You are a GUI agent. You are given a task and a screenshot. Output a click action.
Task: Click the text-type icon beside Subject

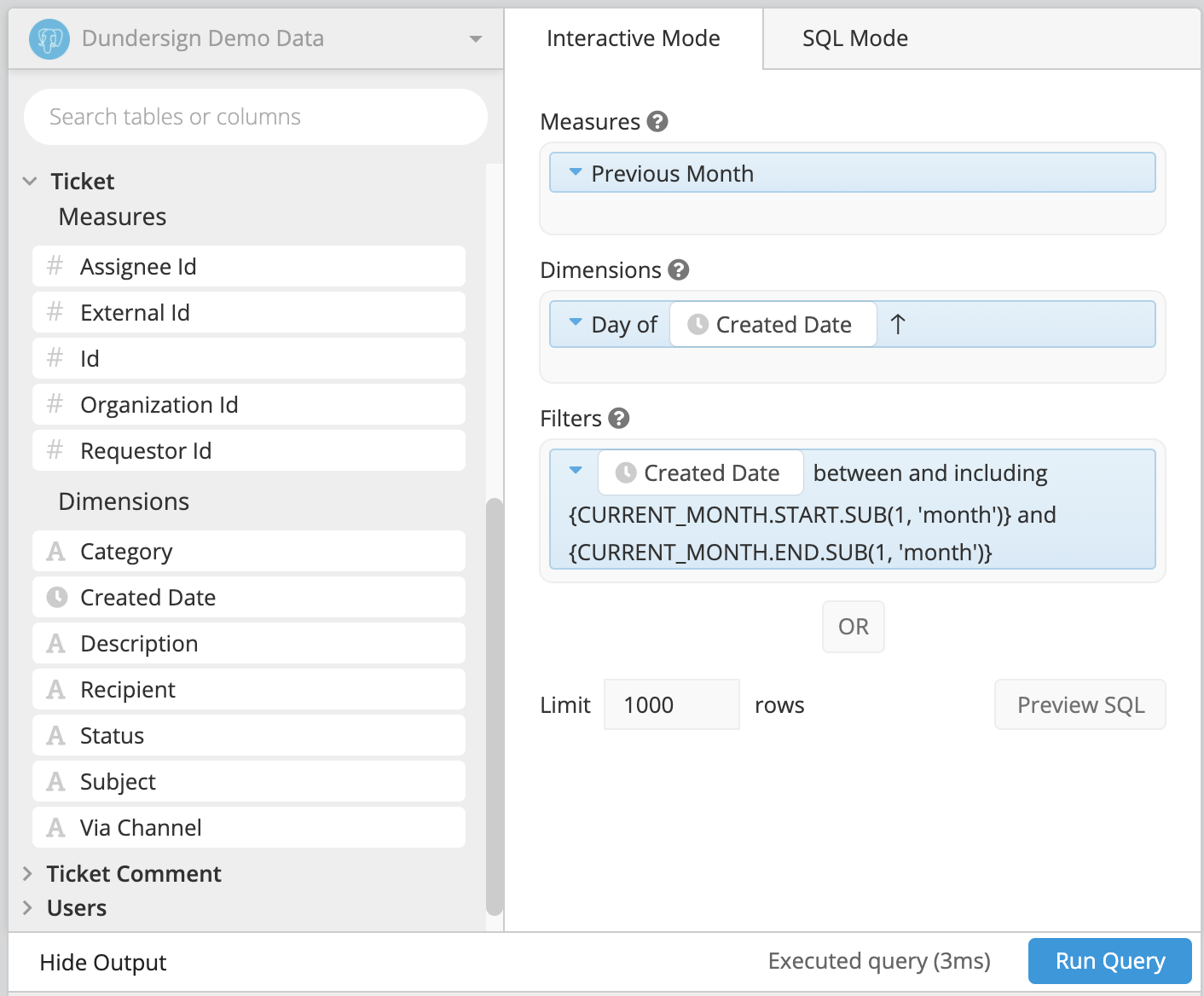point(56,782)
